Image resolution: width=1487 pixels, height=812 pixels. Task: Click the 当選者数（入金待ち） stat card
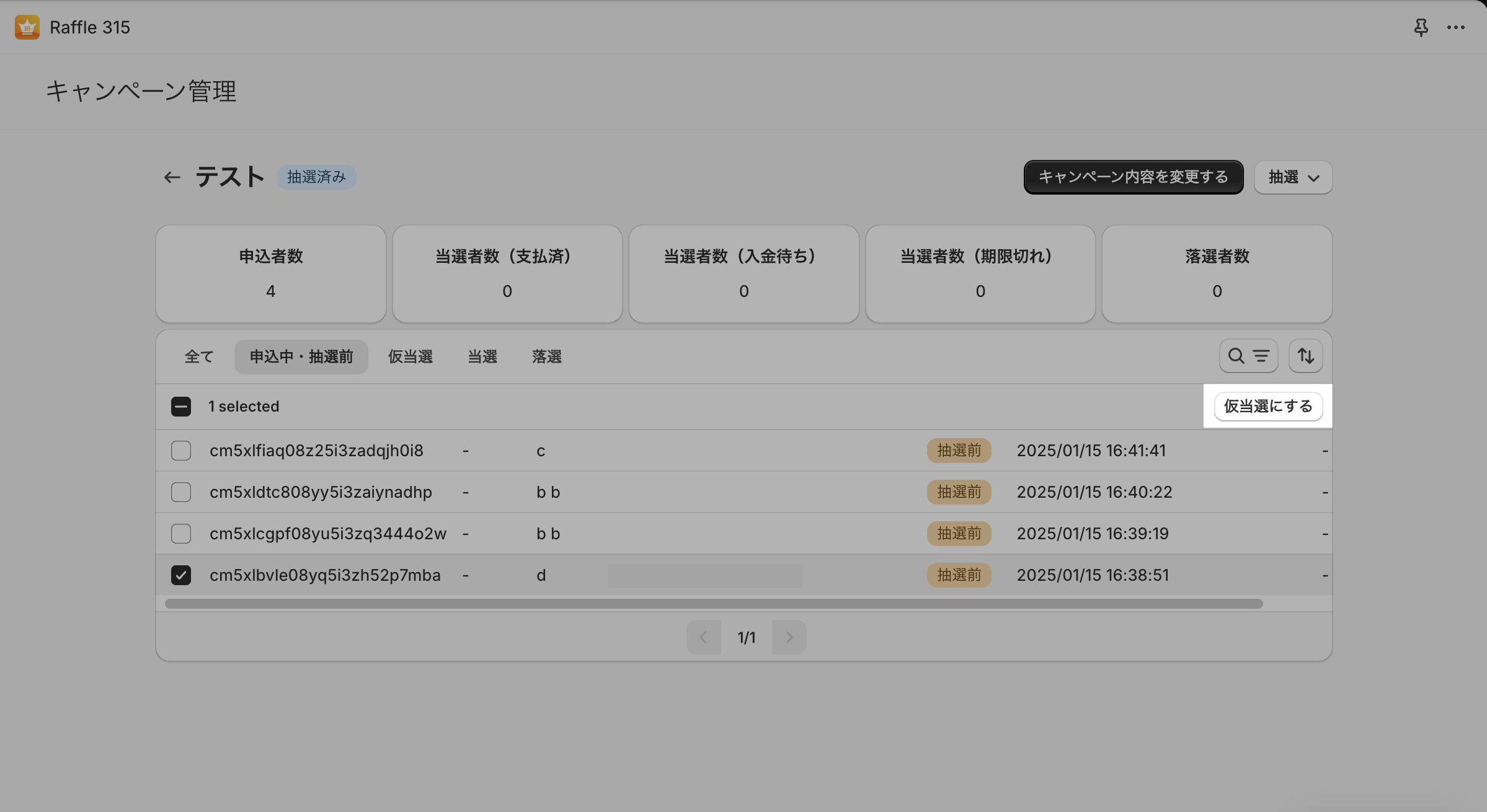(x=743, y=273)
